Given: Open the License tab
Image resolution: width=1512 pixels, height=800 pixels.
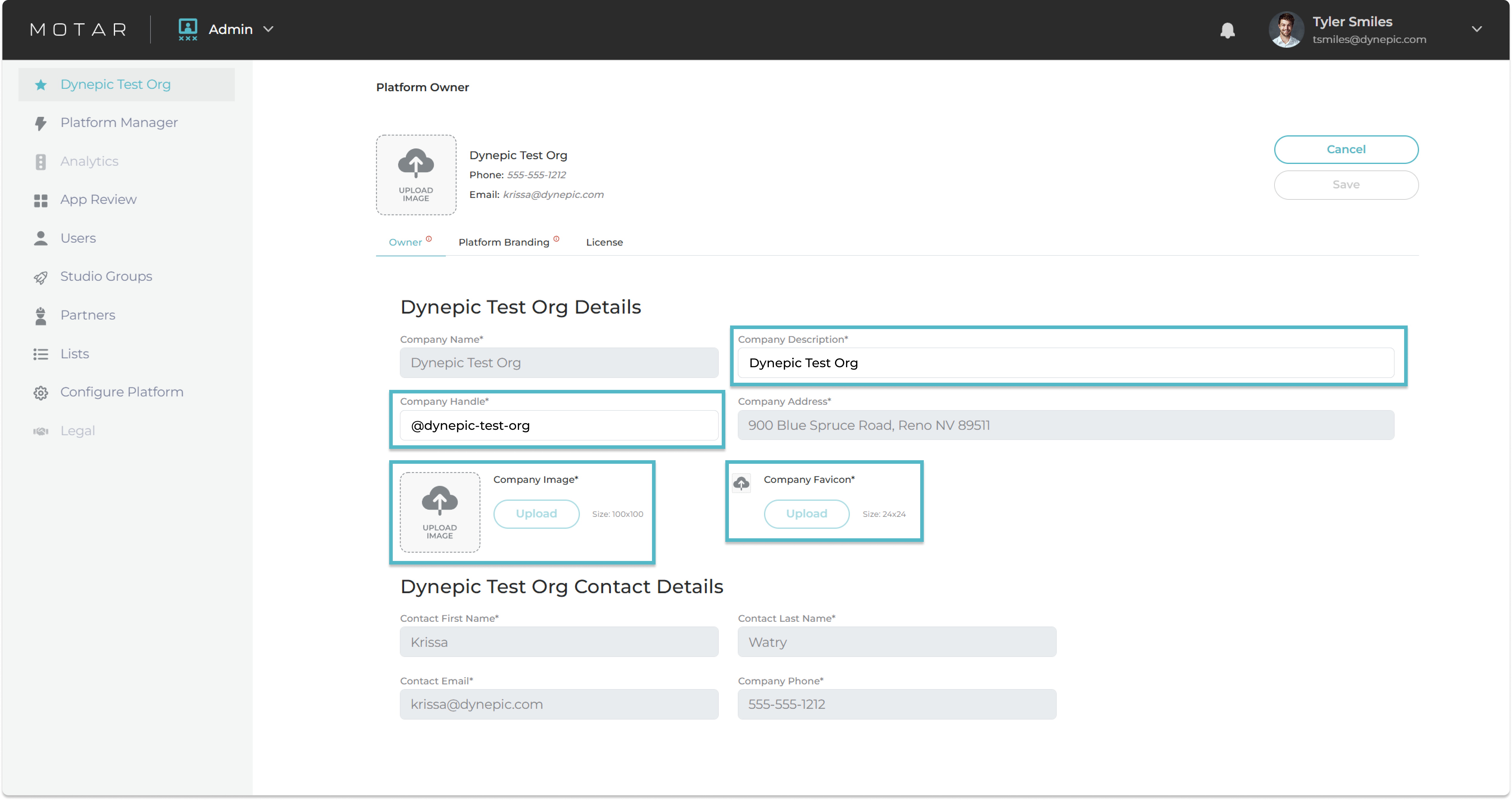Looking at the screenshot, I should (604, 242).
